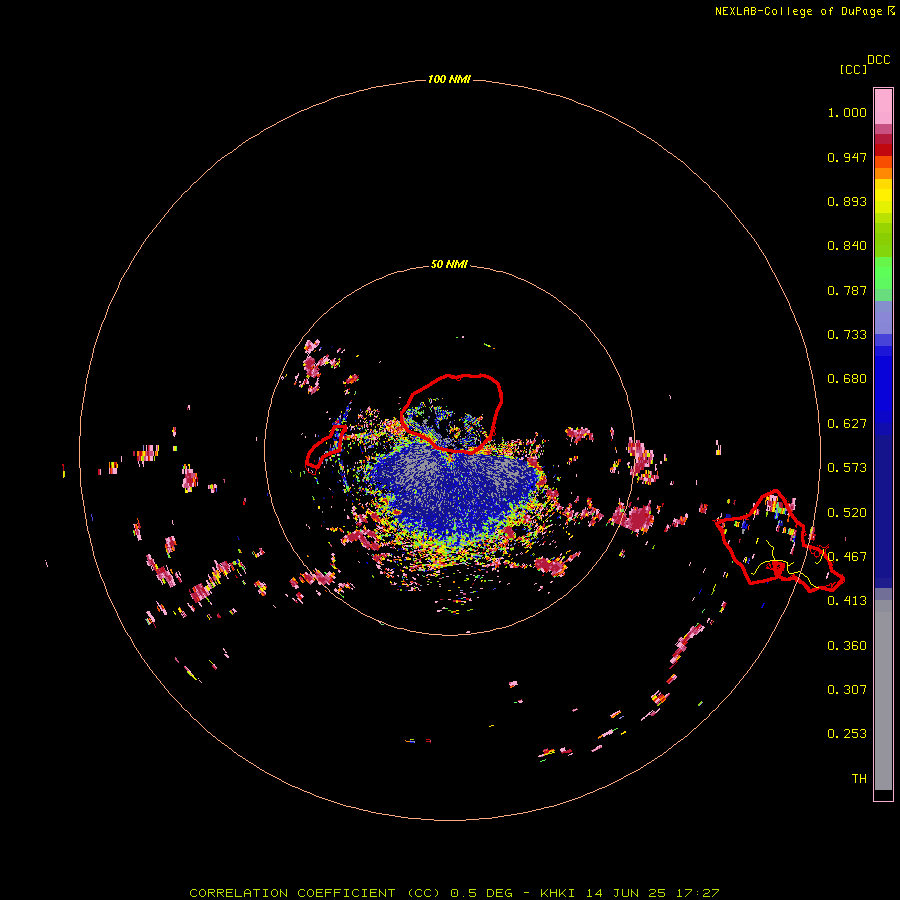Viewport: 900px width, 900px height.
Task: Select the 0.360 scale value
Action: [x=847, y=646]
